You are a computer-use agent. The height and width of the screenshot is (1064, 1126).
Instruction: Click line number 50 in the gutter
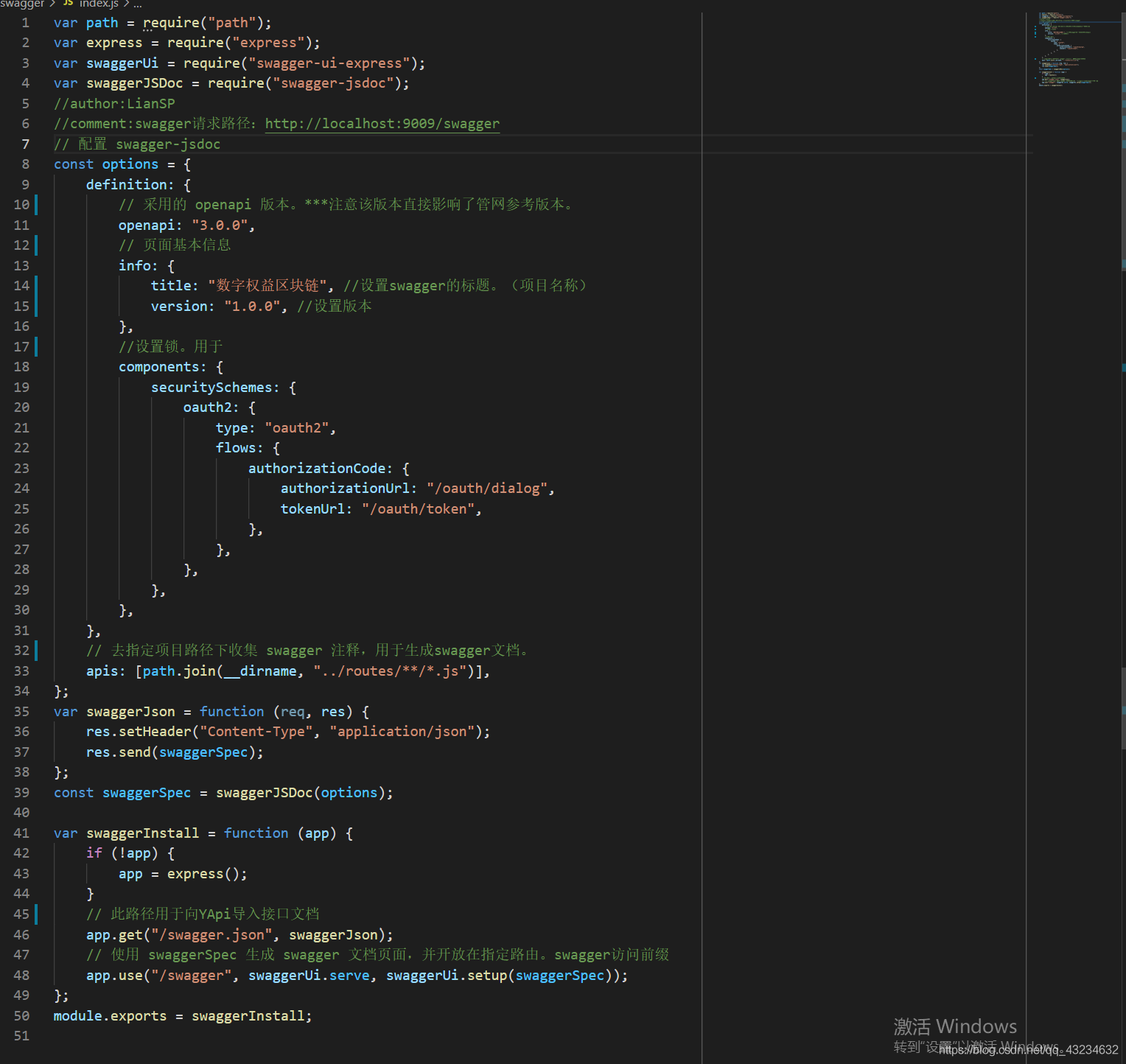point(22,1016)
